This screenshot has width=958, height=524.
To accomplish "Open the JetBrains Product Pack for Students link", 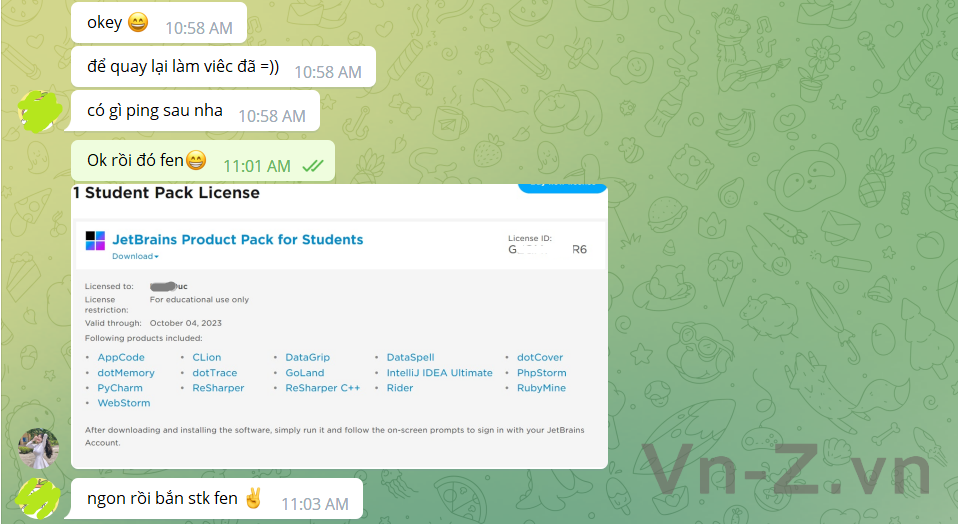I will tap(238, 239).
